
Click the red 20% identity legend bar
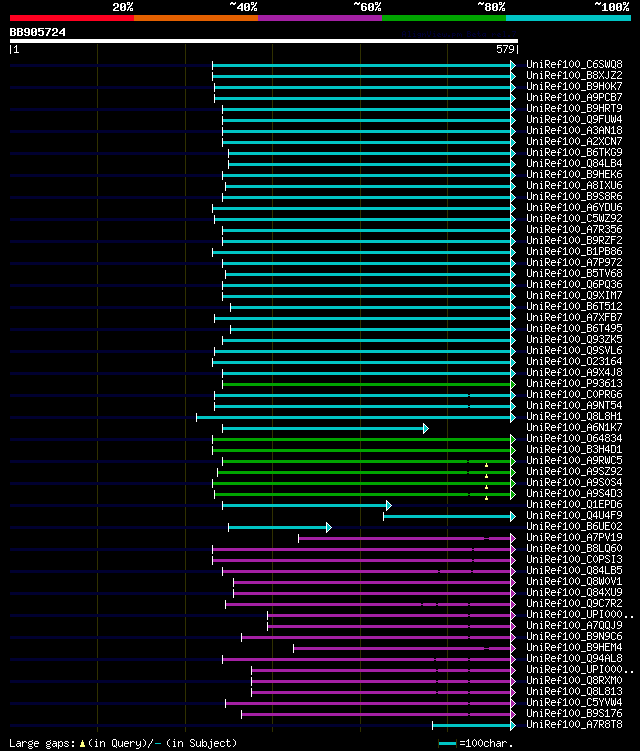(x=72, y=18)
